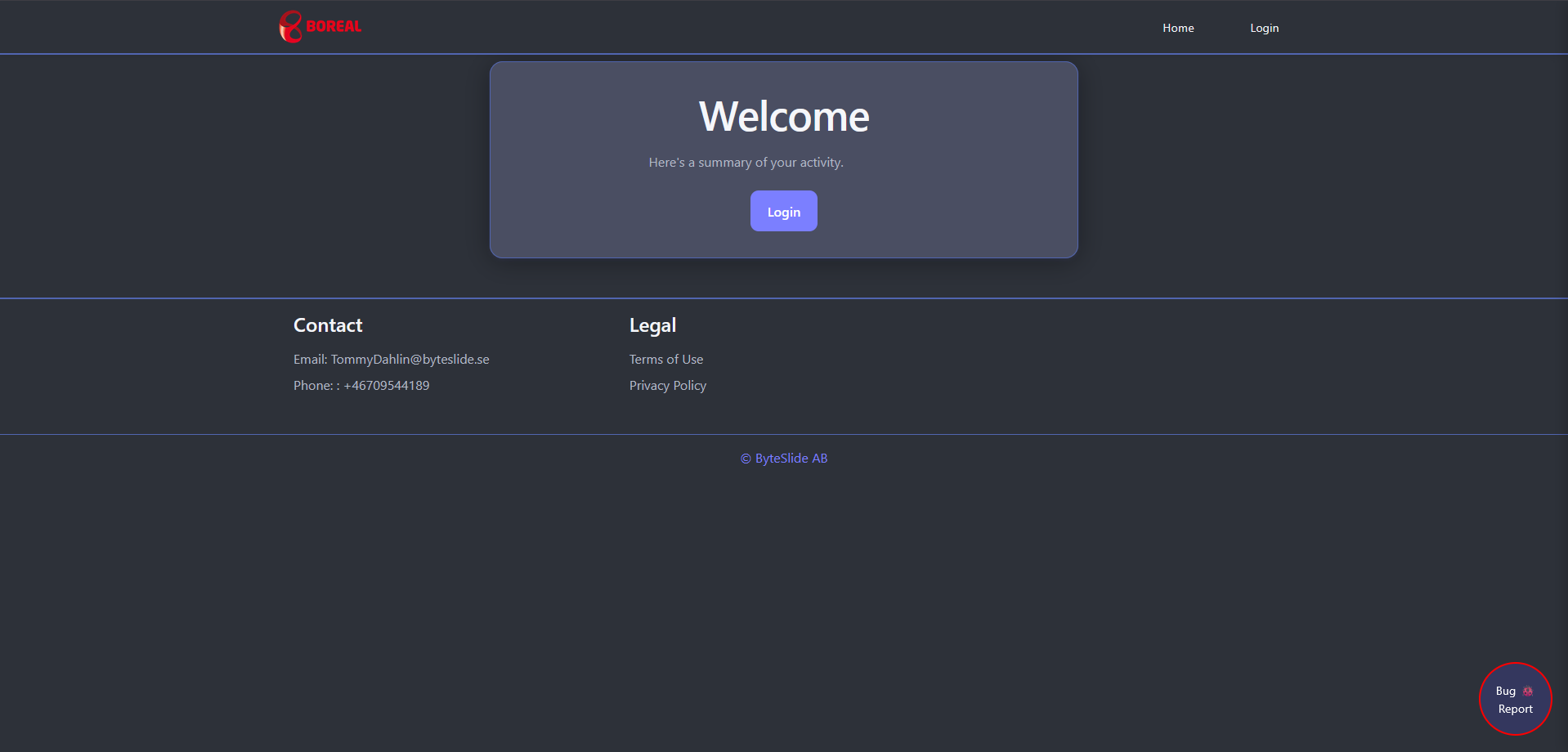Click the Legal section heading
The height and width of the screenshot is (752, 1568).
(652, 325)
